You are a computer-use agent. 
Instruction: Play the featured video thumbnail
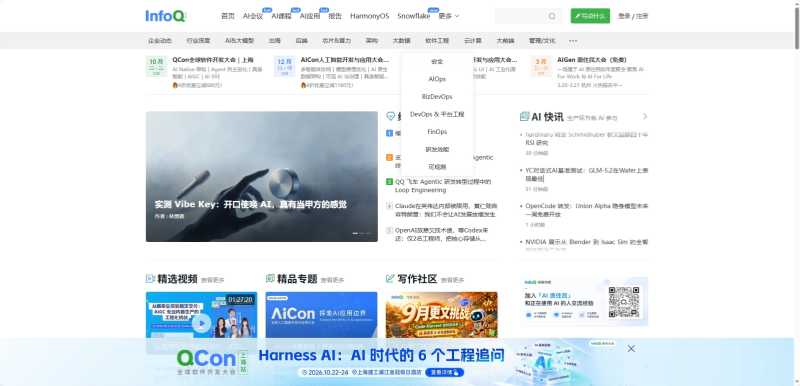click(x=202, y=322)
